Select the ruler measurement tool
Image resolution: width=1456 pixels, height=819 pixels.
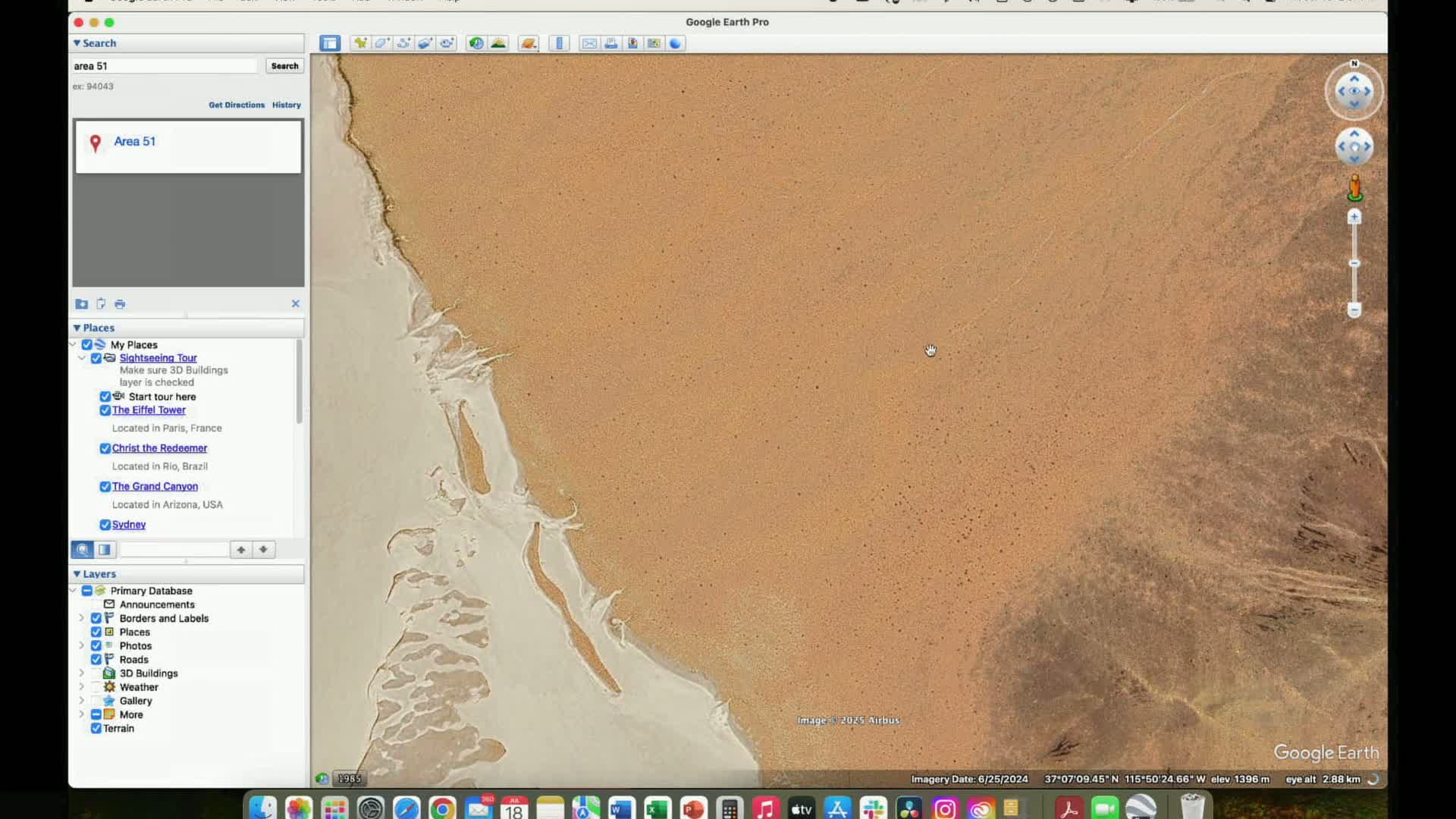pyautogui.click(x=560, y=43)
